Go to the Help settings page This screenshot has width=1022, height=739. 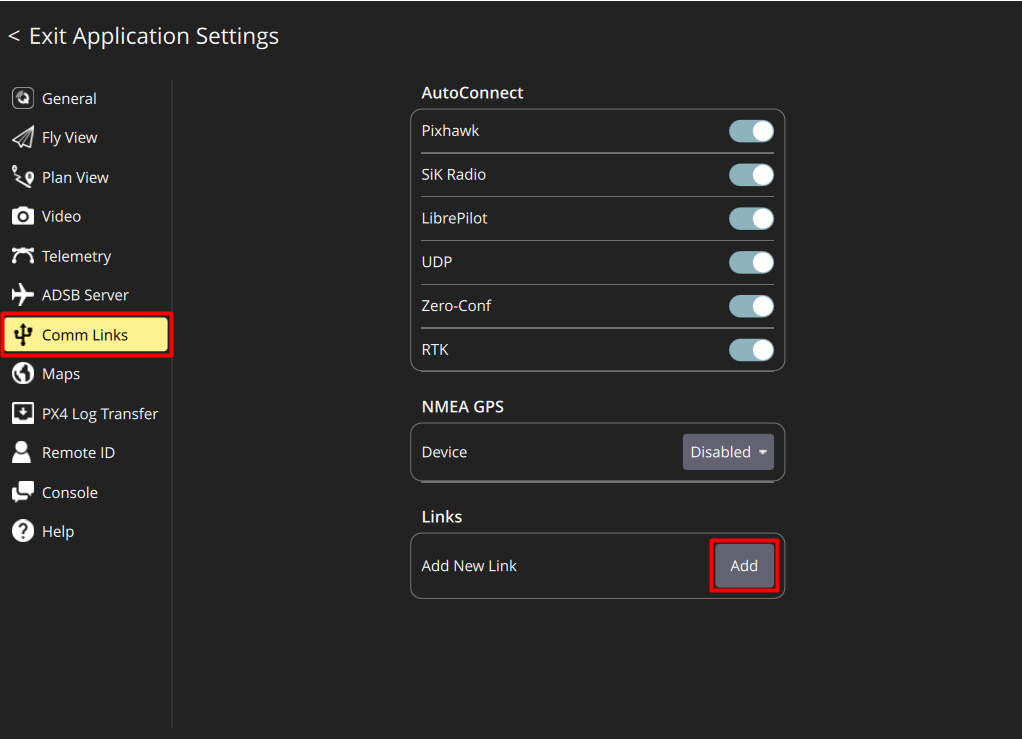point(57,532)
